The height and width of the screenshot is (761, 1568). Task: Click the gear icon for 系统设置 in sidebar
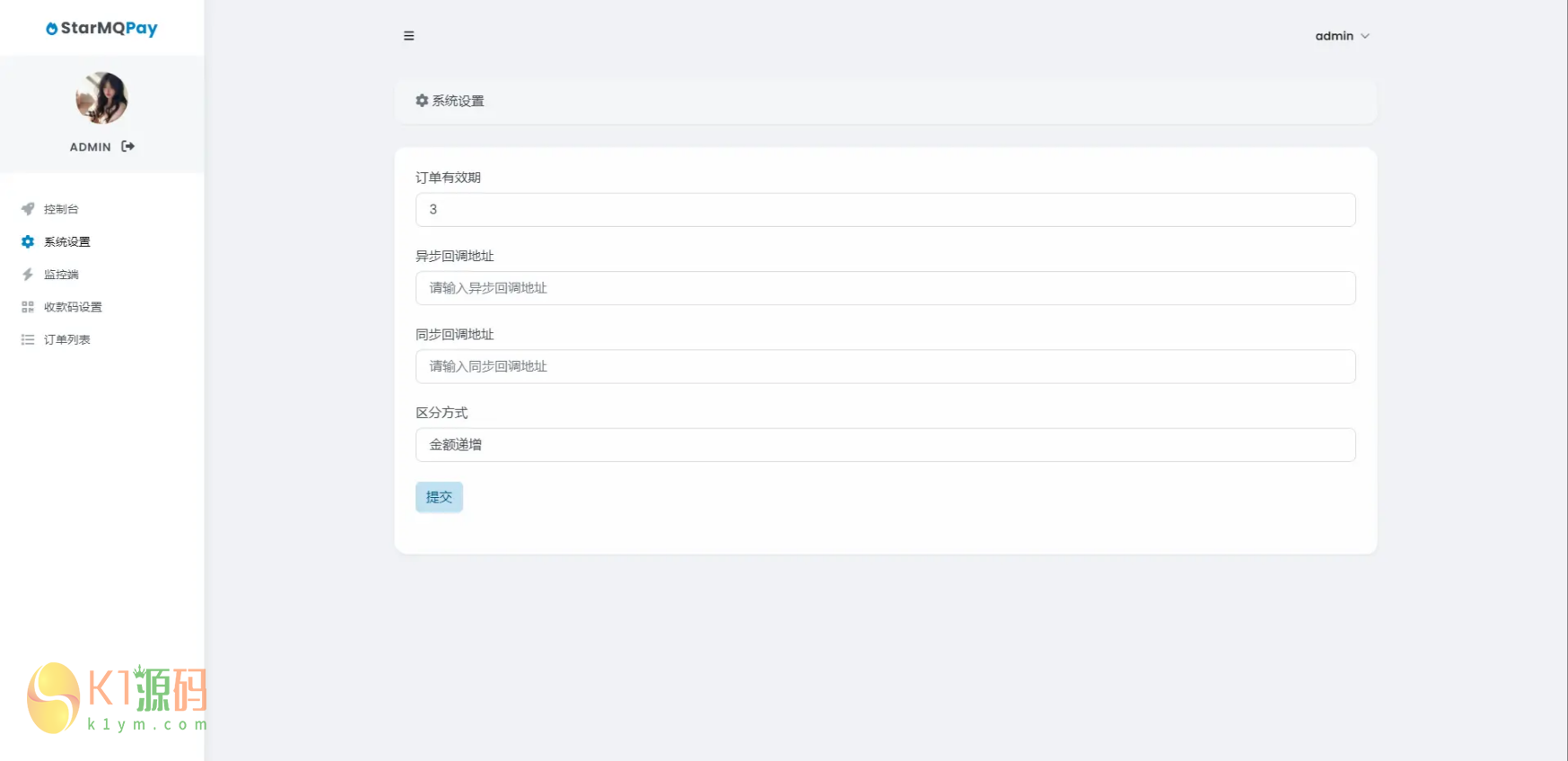[28, 241]
